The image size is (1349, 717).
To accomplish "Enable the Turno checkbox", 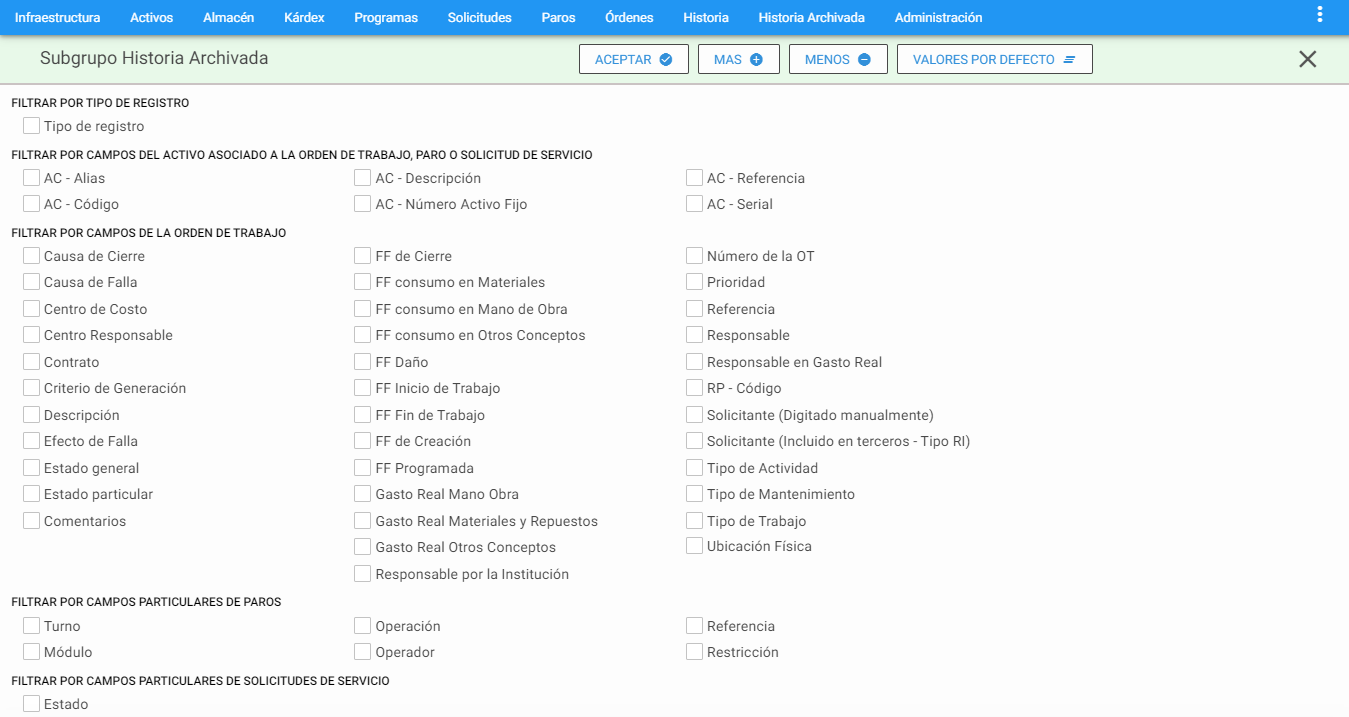I will (x=32, y=626).
